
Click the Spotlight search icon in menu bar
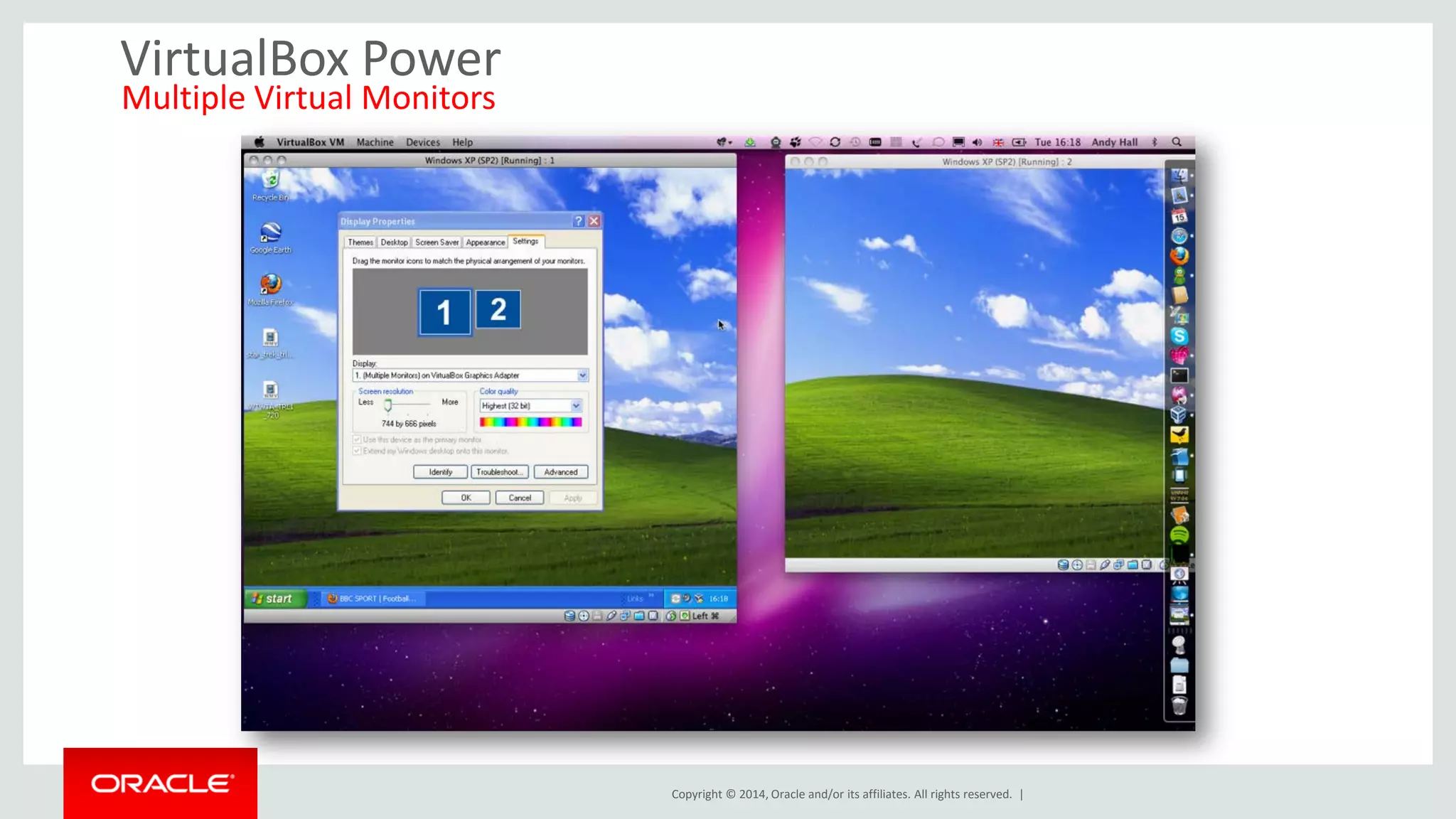[x=1177, y=142]
